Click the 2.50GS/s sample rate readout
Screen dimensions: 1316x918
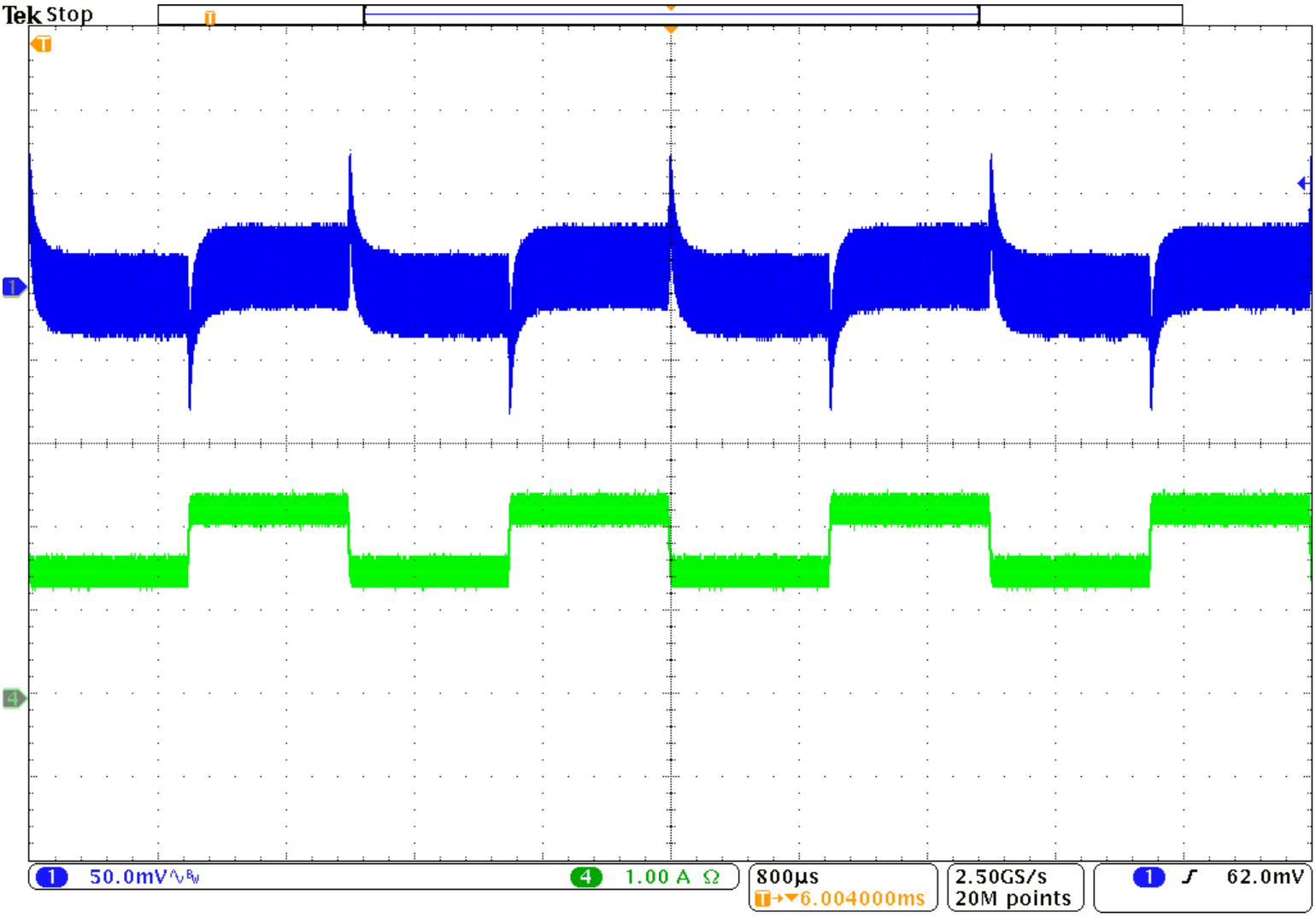tap(1001, 877)
